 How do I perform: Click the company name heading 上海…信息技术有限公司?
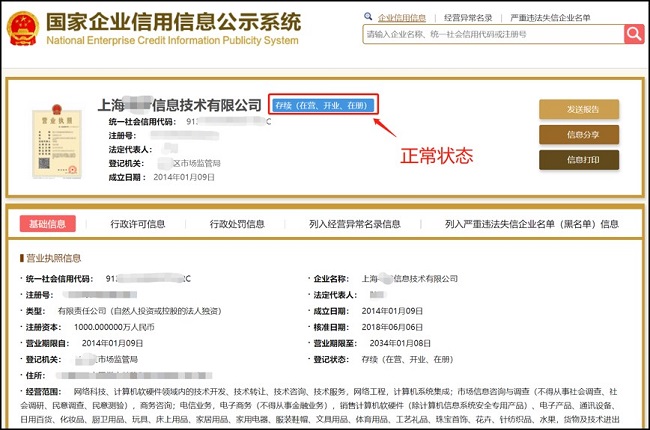click(x=179, y=105)
